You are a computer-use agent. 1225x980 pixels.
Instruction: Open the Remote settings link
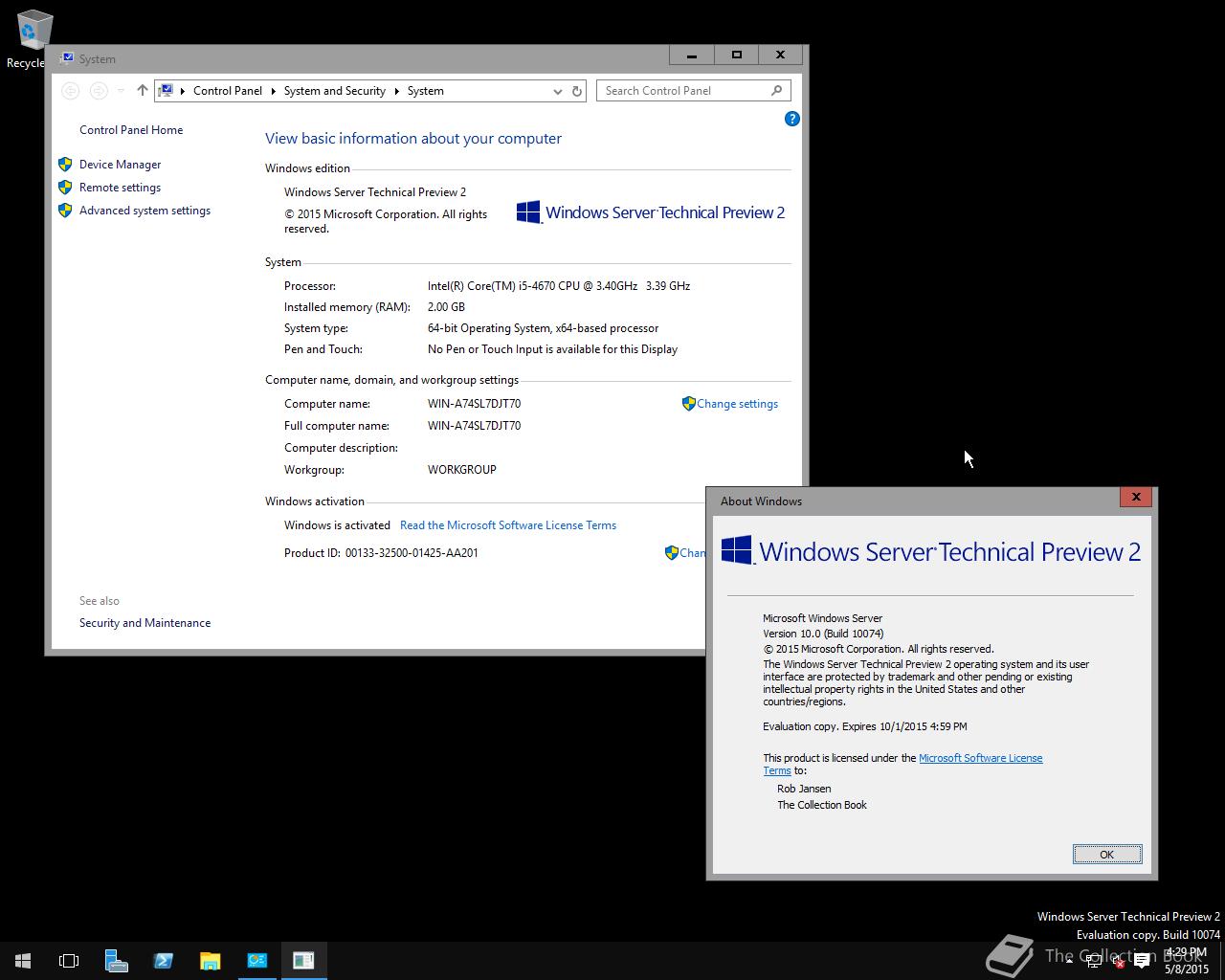click(120, 188)
